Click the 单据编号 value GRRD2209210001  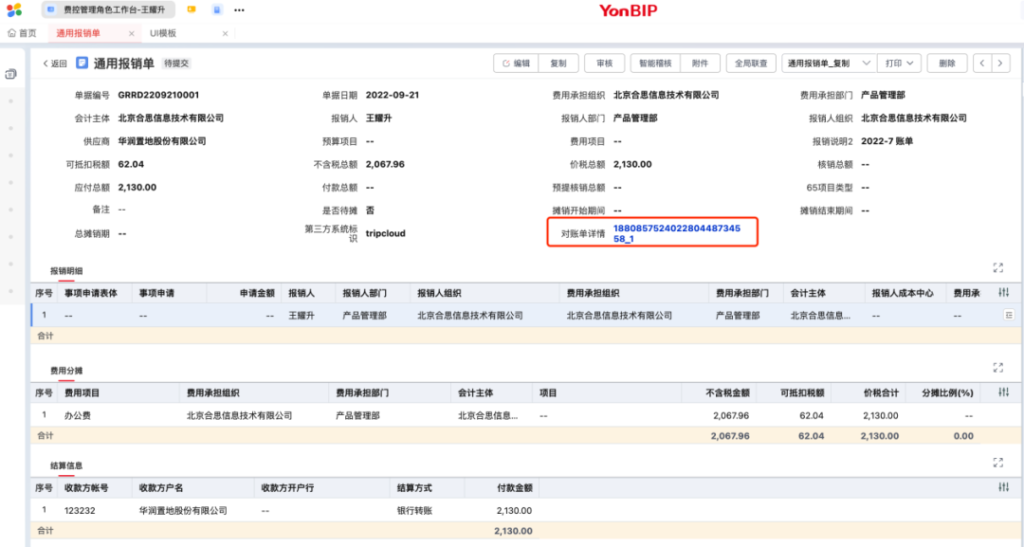(159, 95)
